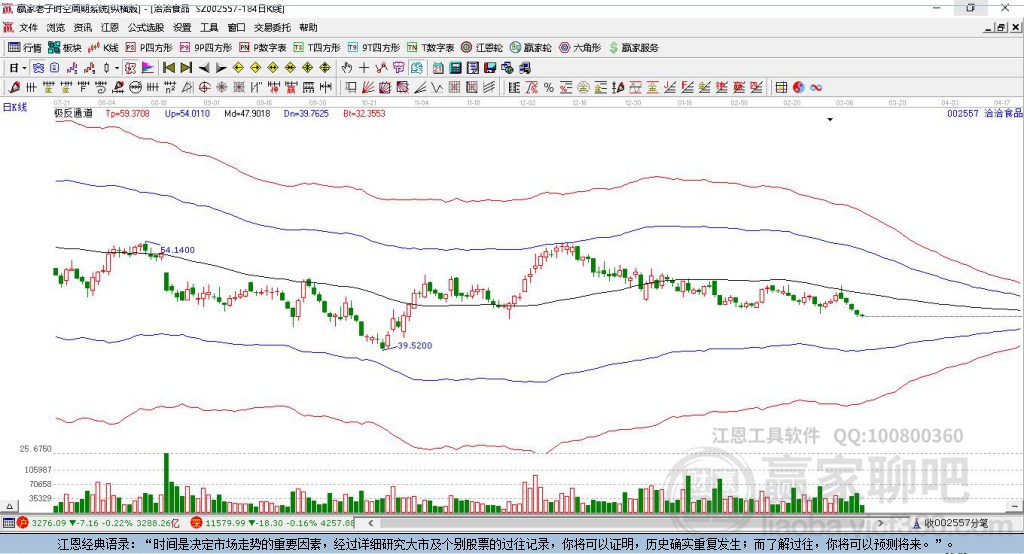Open the P四方形 tool
This screenshot has height=554, width=1024.
coord(149,48)
